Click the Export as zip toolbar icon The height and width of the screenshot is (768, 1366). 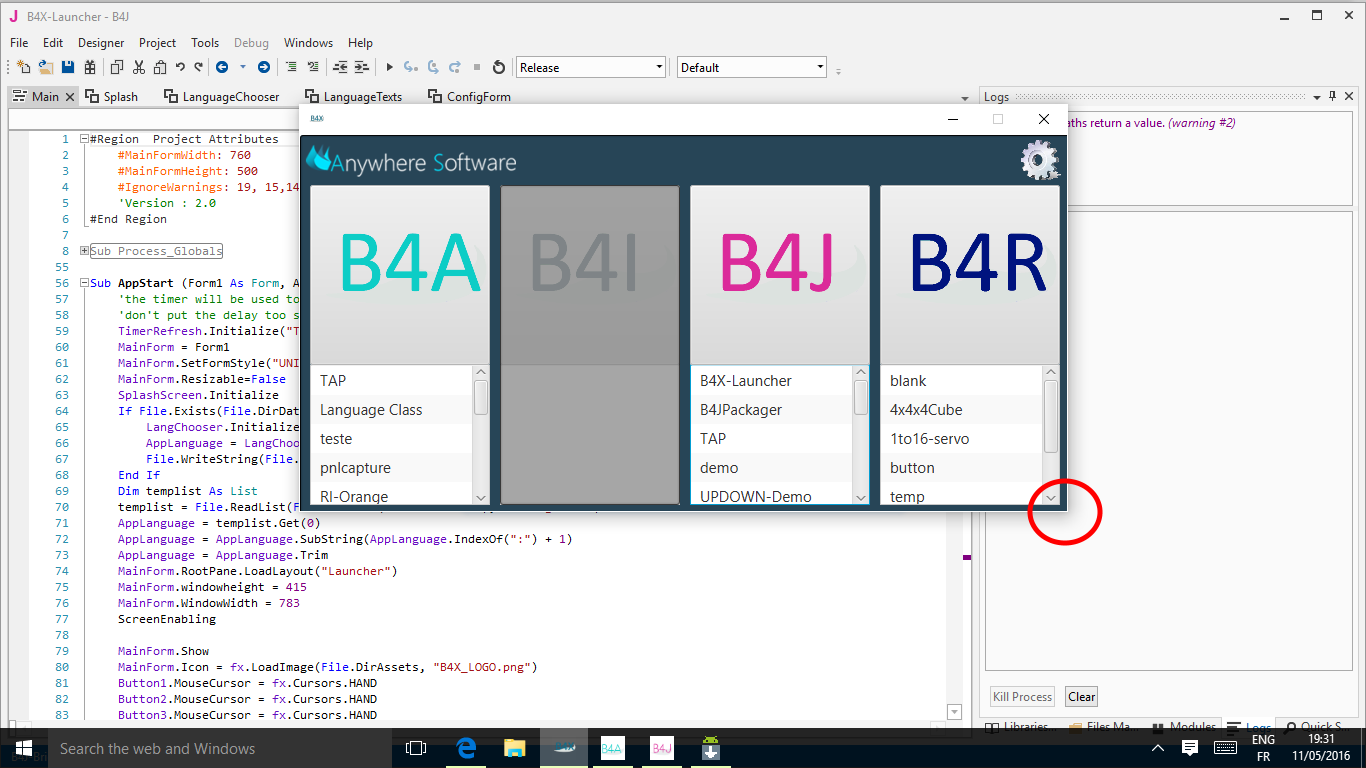coord(90,67)
